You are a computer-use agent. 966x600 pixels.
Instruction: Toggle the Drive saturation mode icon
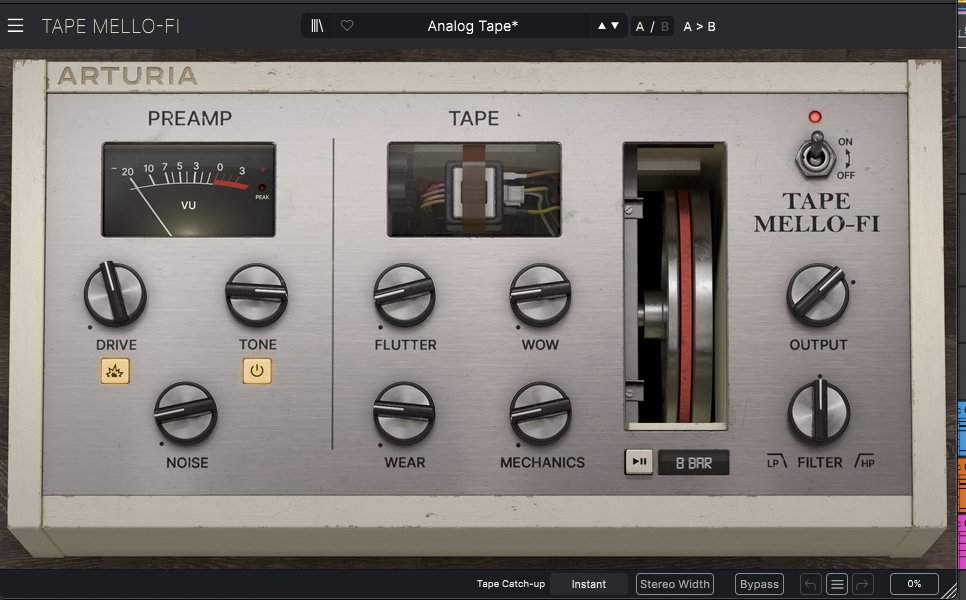(x=113, y=370)
